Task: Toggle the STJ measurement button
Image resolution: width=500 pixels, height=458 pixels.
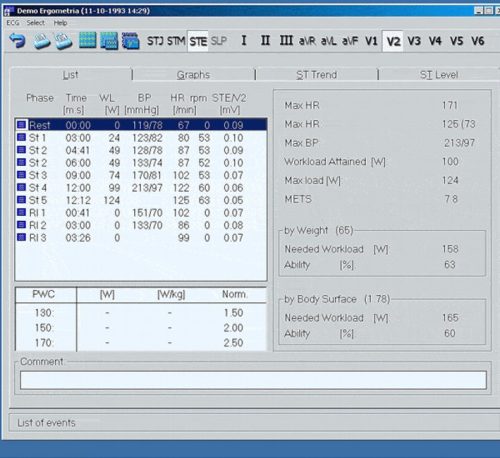Action: tap(155, 41)
